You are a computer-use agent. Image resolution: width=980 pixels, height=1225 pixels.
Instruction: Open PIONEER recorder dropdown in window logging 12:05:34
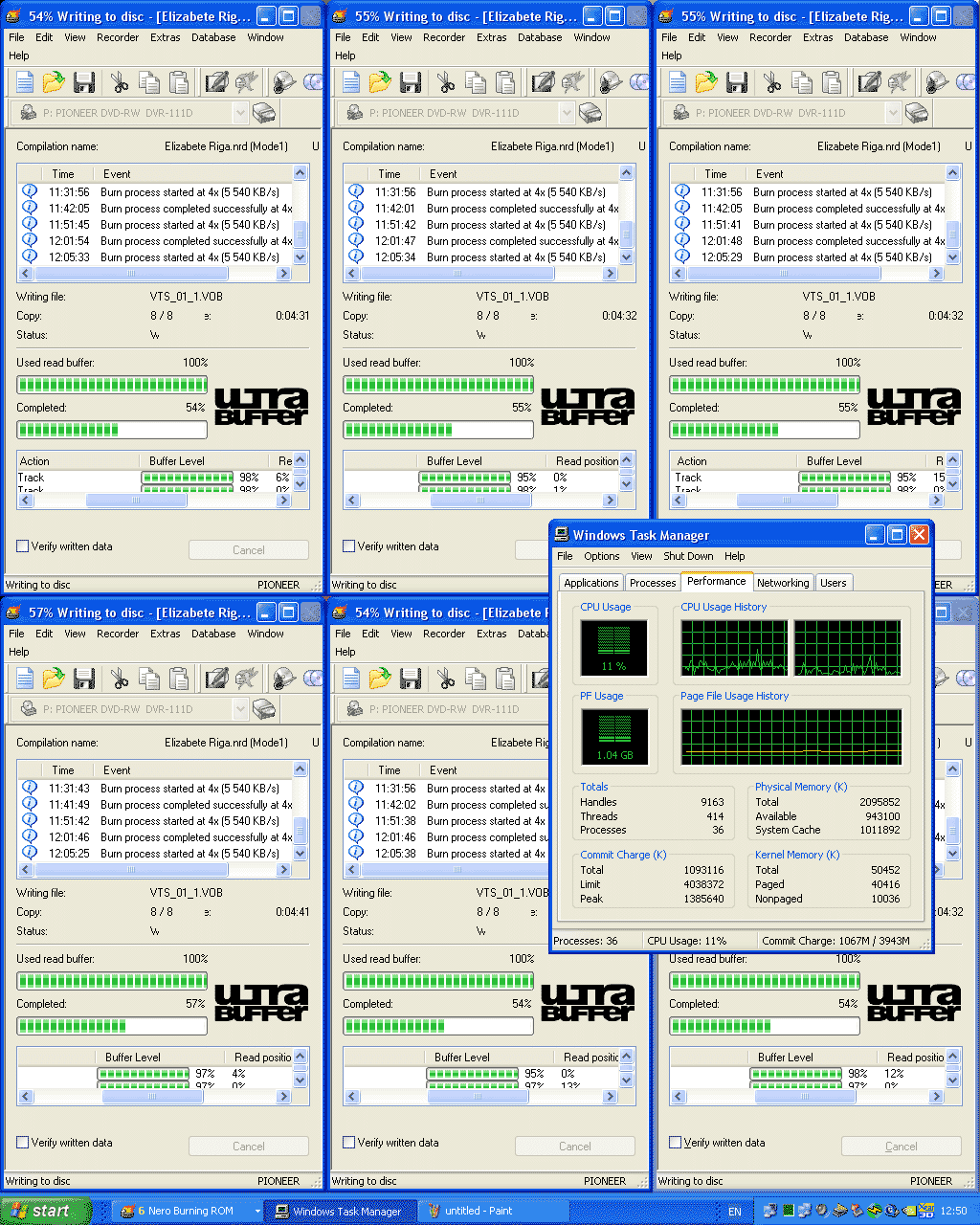(566, 113)
